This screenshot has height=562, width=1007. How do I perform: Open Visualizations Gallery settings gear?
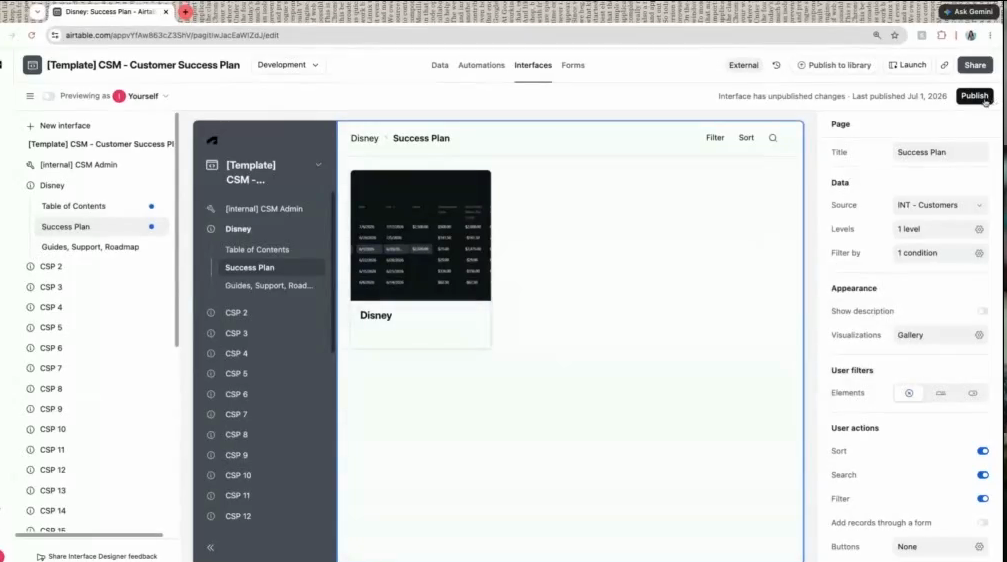click(x=979, y=335)
